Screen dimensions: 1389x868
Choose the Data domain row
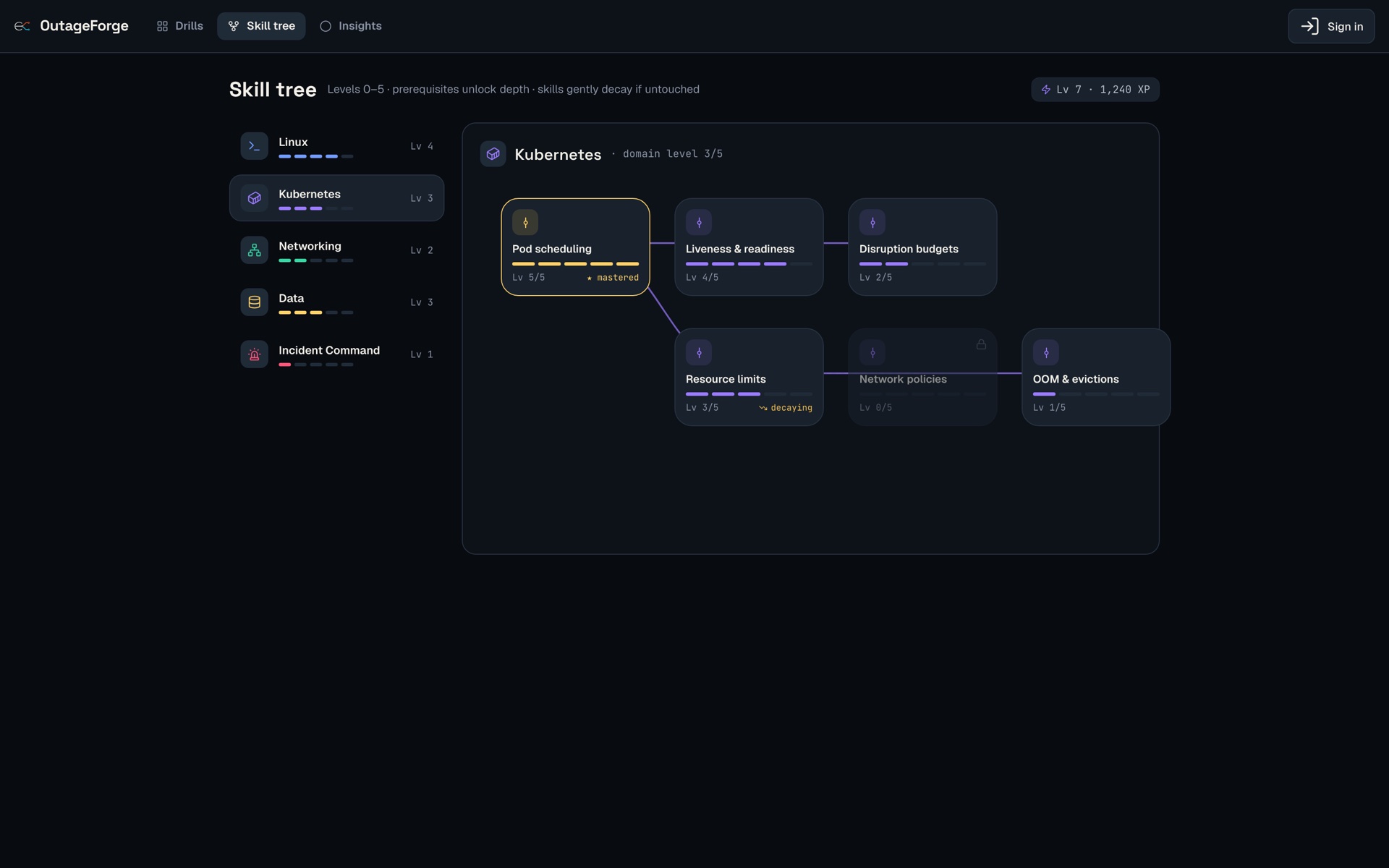click(336, 302)
